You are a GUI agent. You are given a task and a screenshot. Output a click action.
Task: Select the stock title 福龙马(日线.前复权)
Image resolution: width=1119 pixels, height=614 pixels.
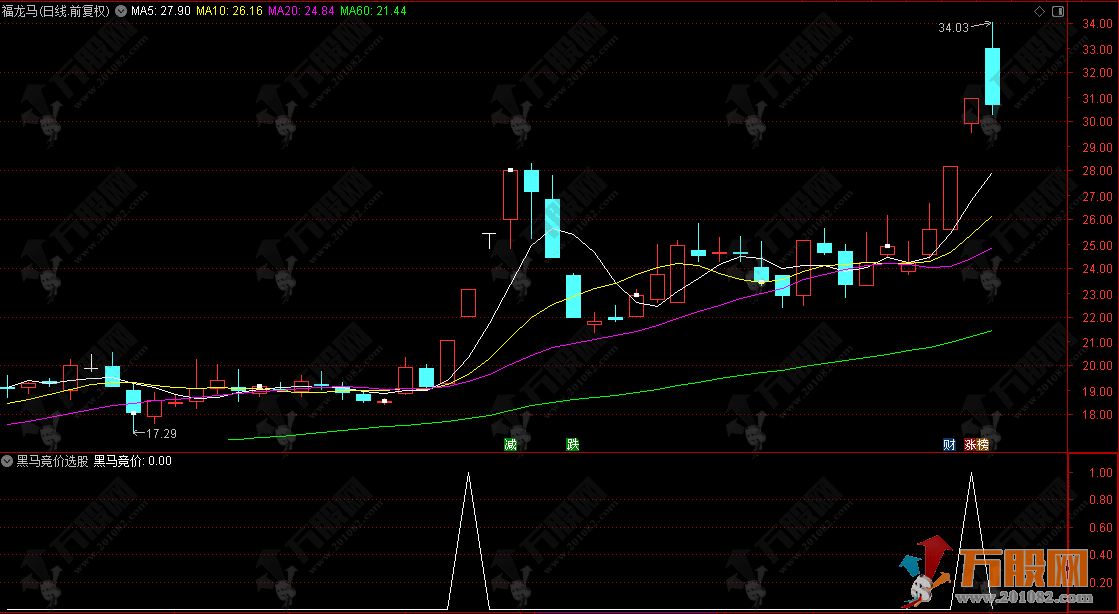56,11
